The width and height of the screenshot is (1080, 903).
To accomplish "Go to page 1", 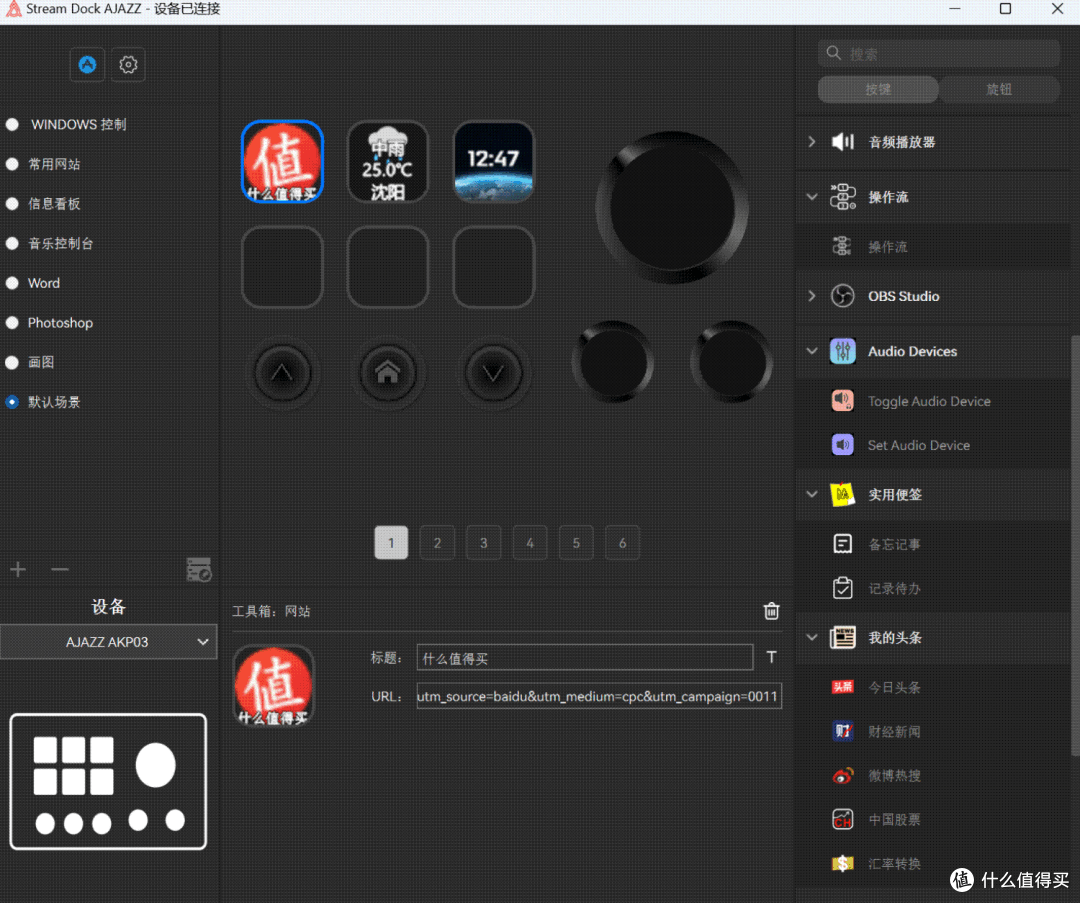I will pos(391,543).
